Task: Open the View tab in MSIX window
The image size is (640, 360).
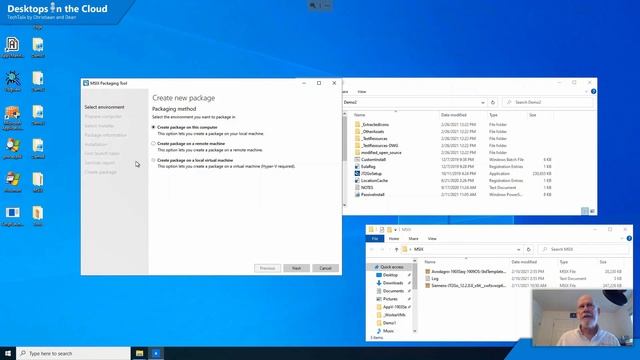Action: (432, 238)
